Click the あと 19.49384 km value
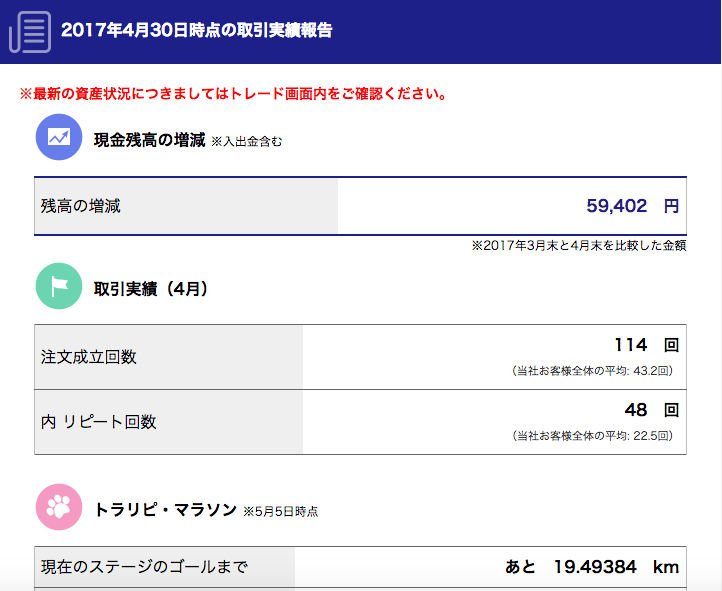722x591 pixels. tap(592, 567)
